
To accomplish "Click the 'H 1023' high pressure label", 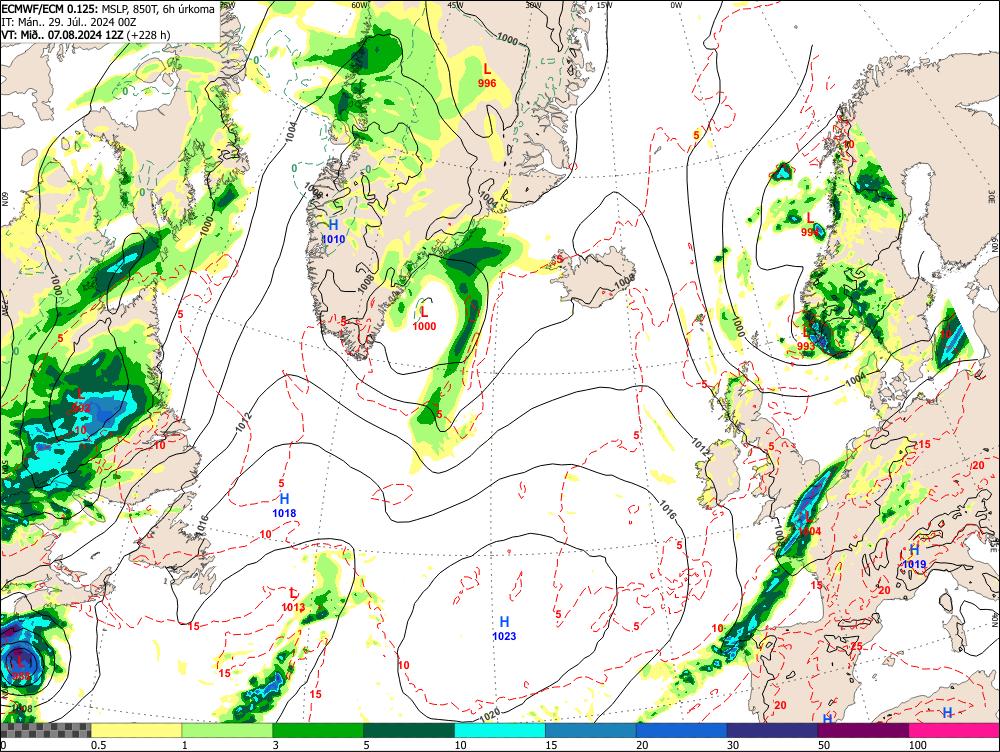I will [x=504, y=628].
